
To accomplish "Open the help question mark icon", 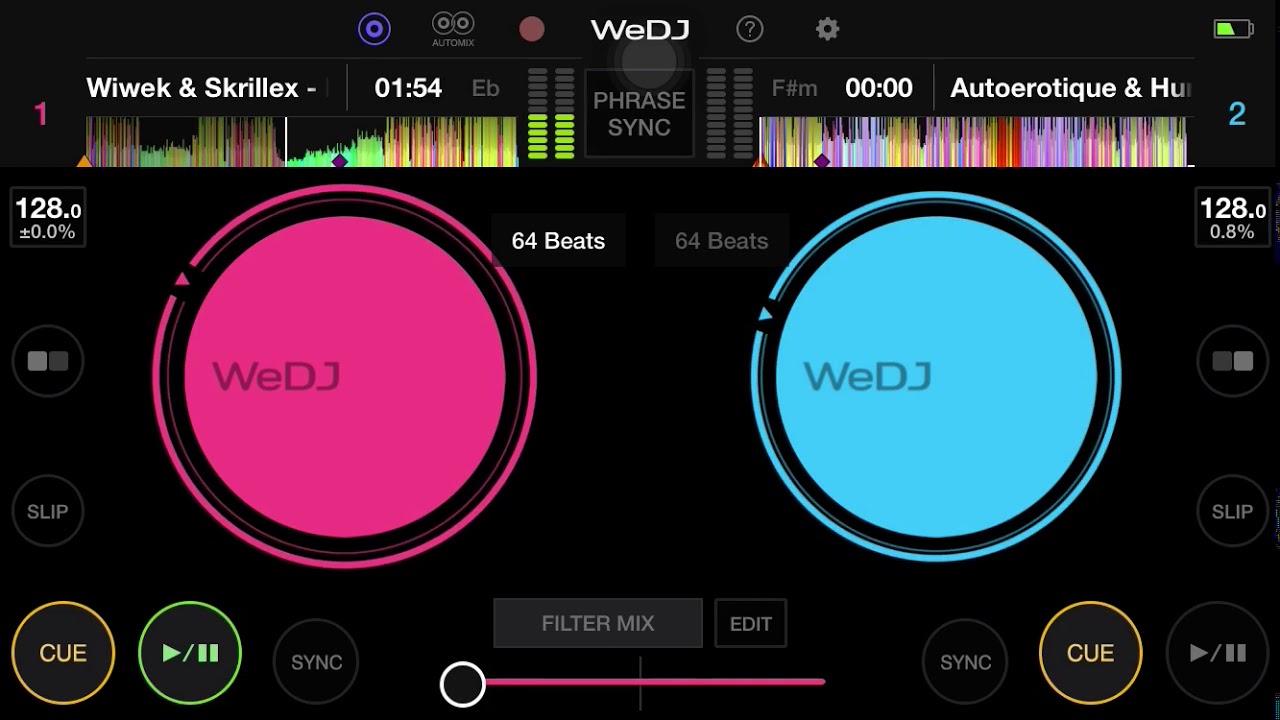I will tap(750, 29).
